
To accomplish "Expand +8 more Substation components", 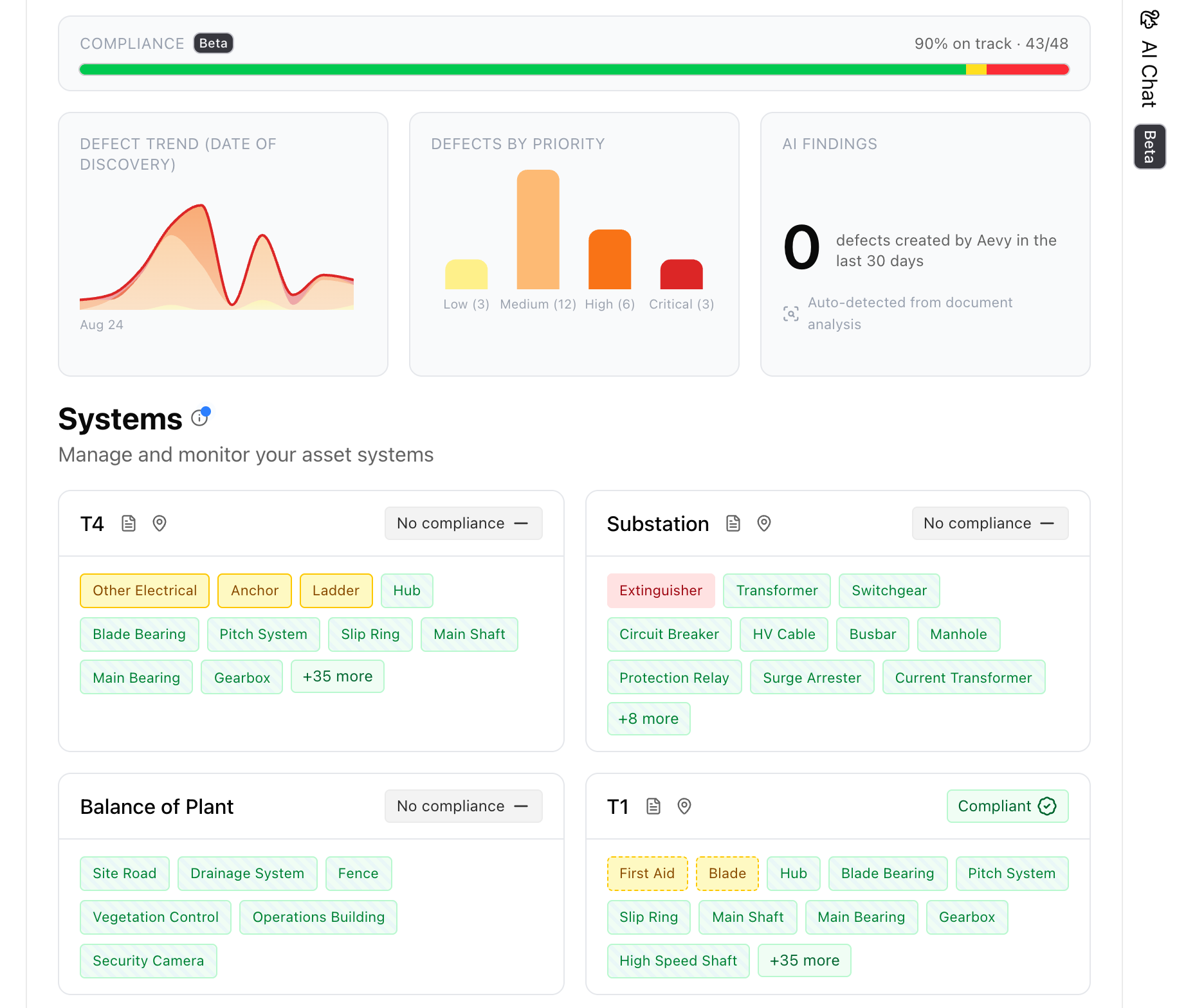I will (x=648, y=719).
